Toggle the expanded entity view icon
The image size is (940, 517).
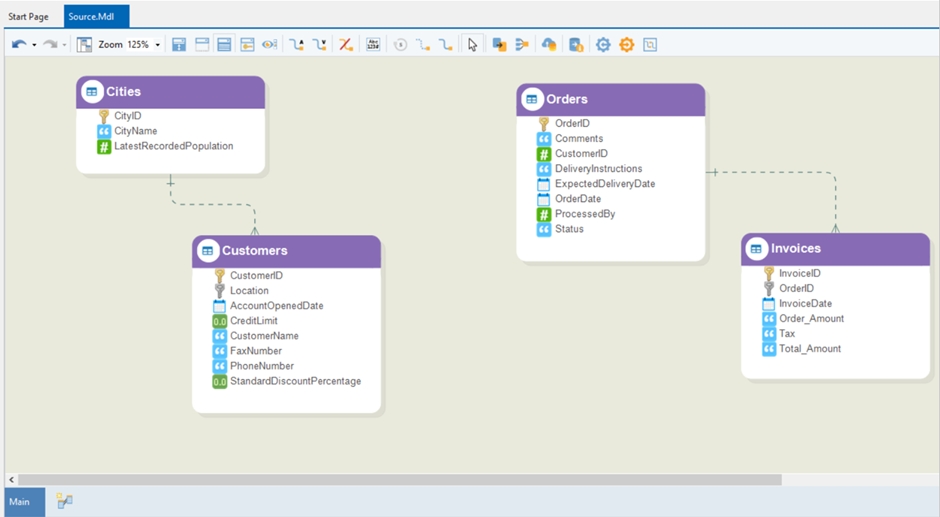coord(224,45)
